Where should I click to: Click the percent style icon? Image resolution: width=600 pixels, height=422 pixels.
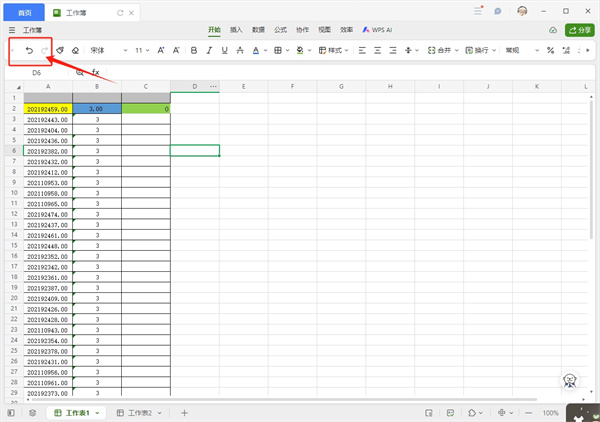pyautogui.click(x=550, y=50)
